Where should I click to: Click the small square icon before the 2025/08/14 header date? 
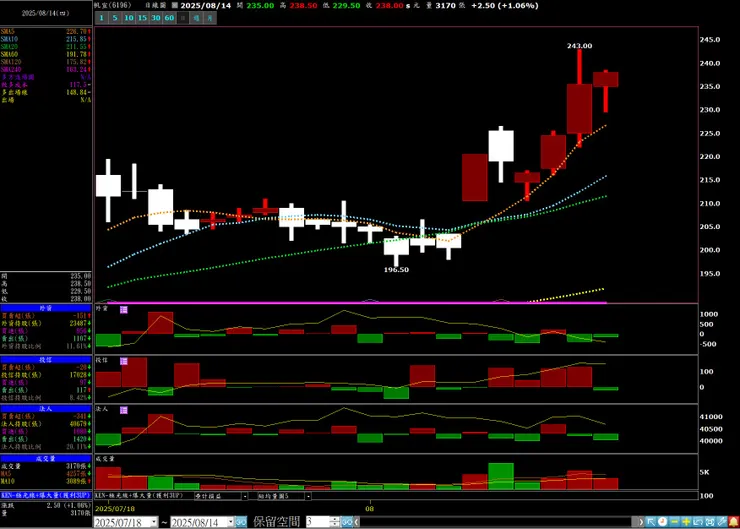point(175,6)
